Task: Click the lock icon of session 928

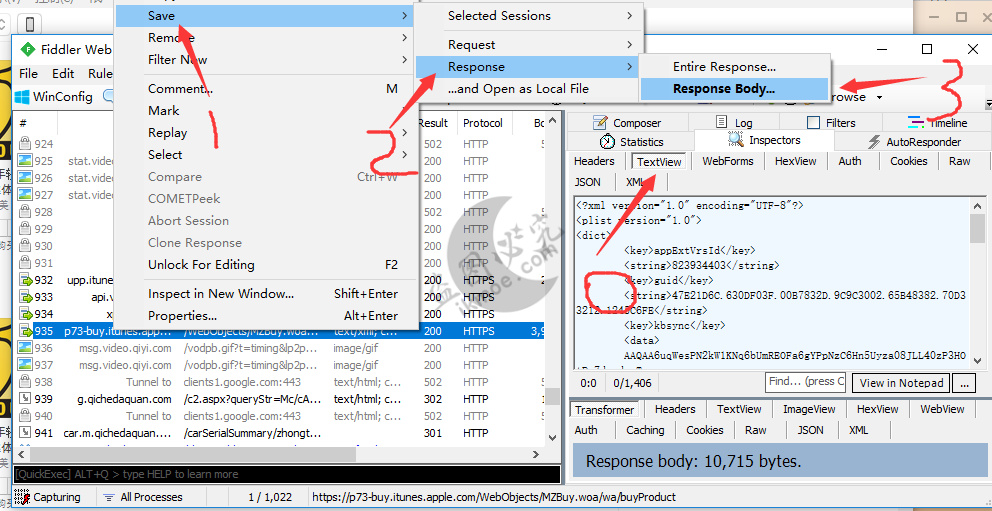Action: (25, 212)
